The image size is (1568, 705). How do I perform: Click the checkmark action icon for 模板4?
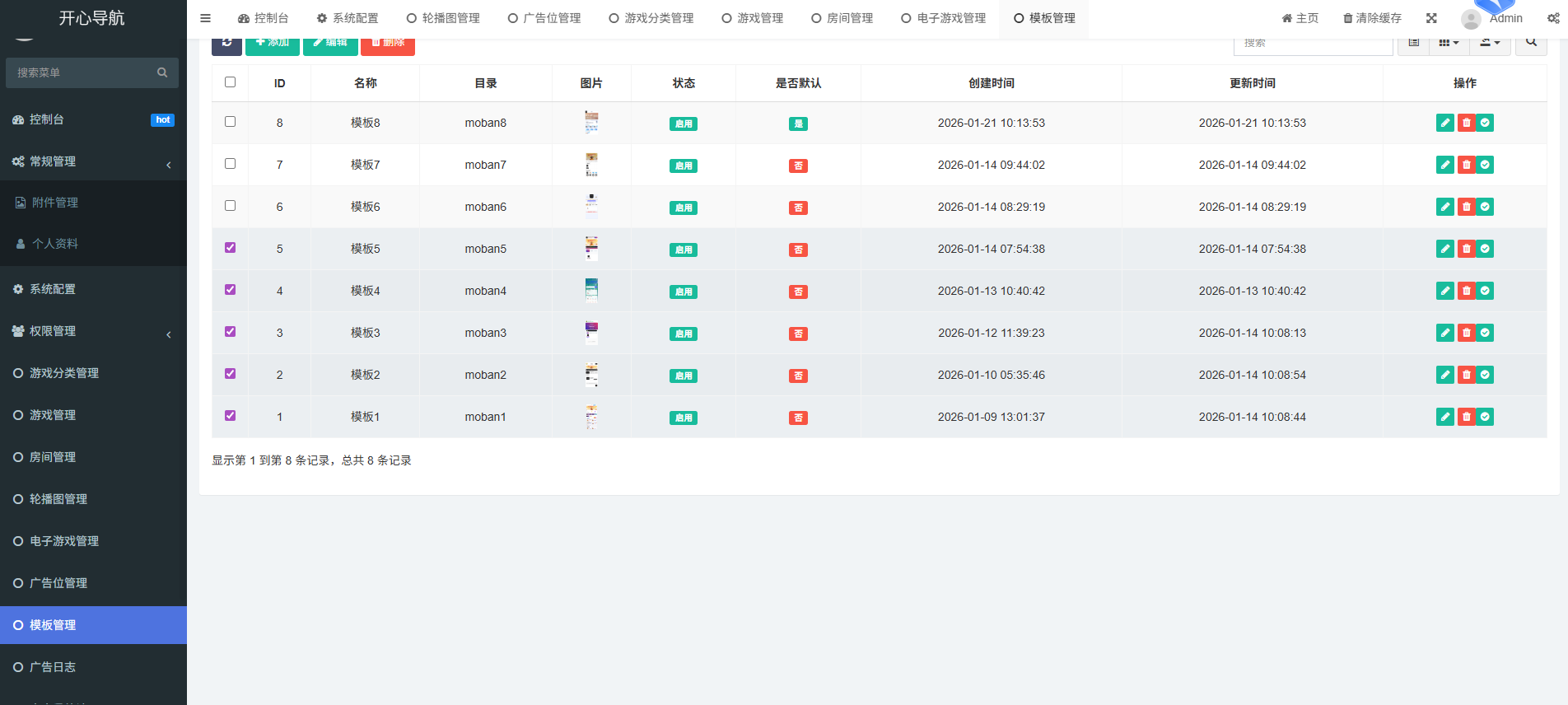(1485, 291)
